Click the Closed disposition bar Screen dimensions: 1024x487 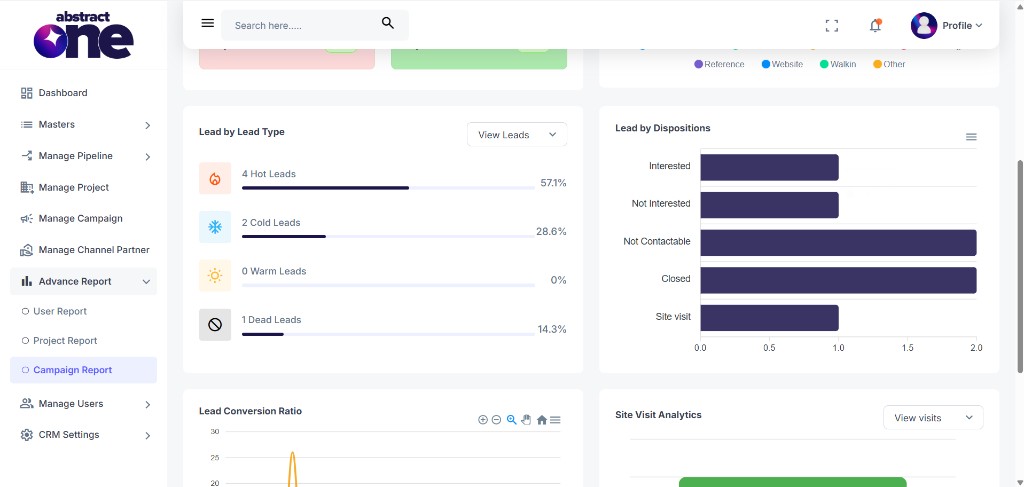(839, 279)
